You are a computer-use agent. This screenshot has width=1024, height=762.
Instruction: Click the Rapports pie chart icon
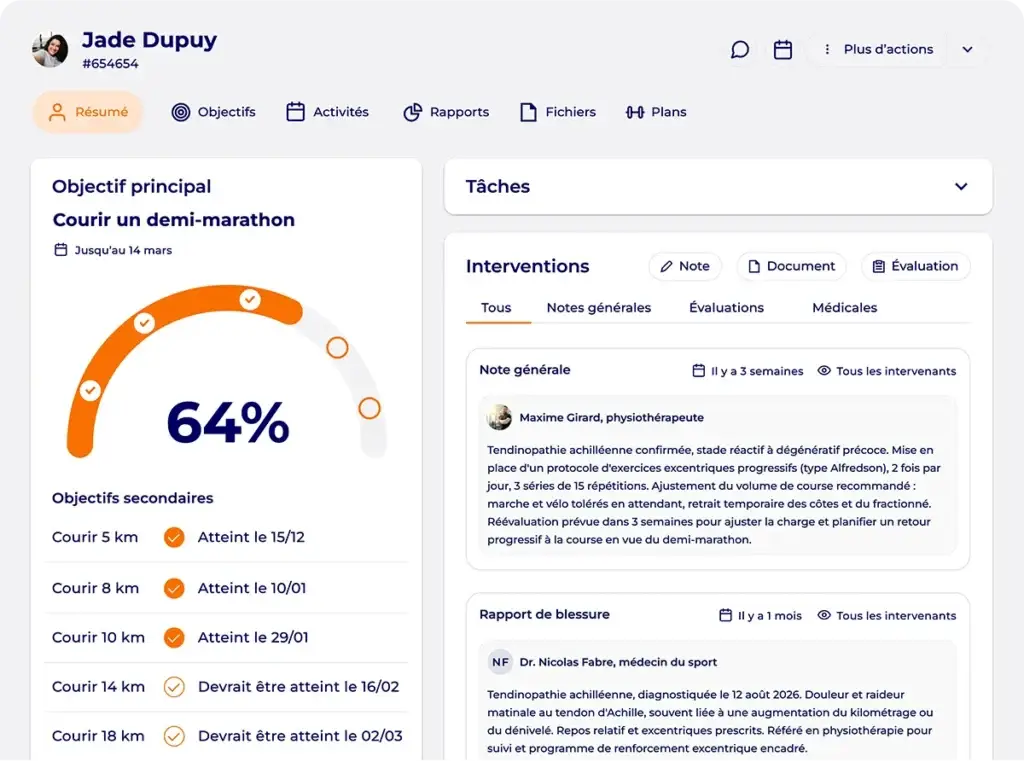(412, 112)
